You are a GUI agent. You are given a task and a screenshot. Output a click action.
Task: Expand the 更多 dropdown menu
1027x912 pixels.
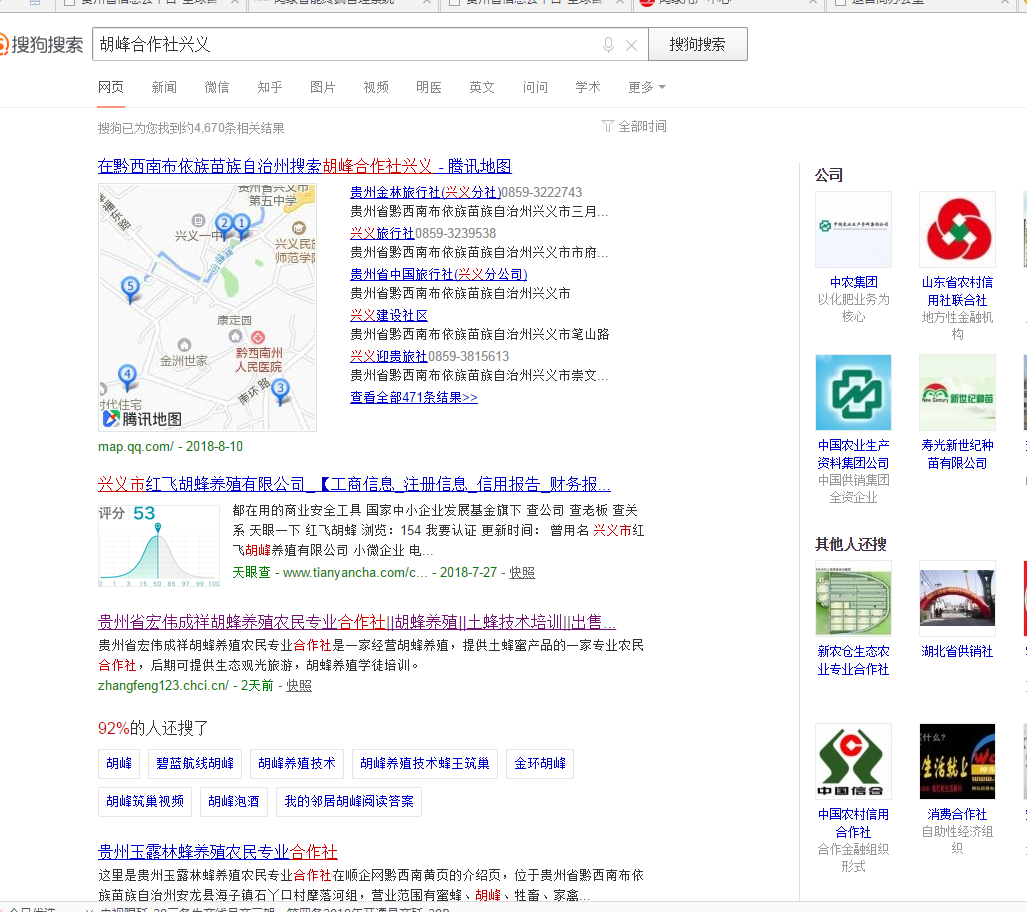click(x=646, y=87)
